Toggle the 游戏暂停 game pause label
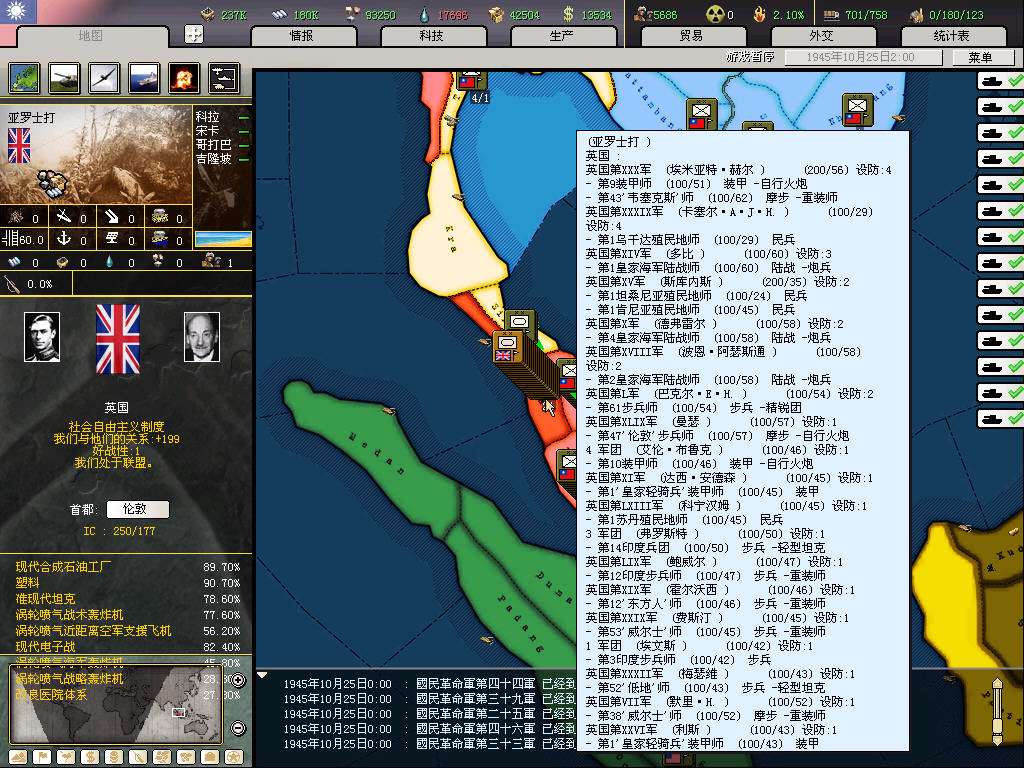Screen dimensions: 1024x768 pyautogui.click(x=750, y=58)
